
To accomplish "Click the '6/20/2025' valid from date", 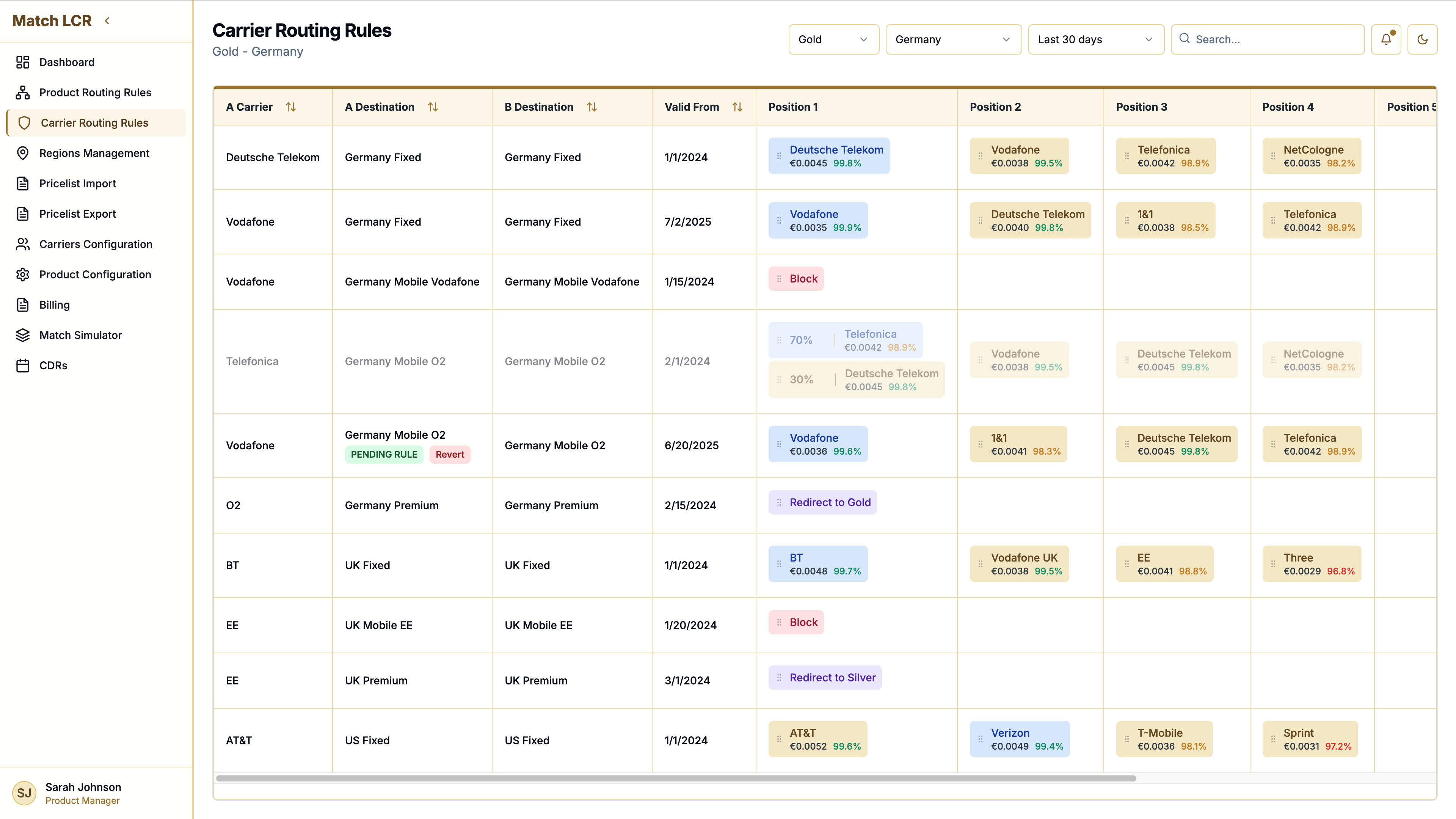I will [691, 446].
